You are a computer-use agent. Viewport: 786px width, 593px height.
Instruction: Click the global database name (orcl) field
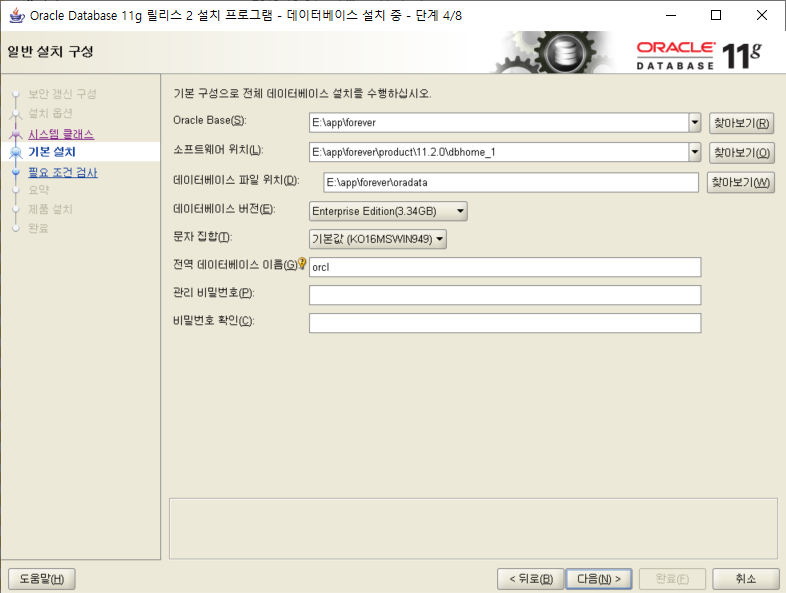coord(505,267)
